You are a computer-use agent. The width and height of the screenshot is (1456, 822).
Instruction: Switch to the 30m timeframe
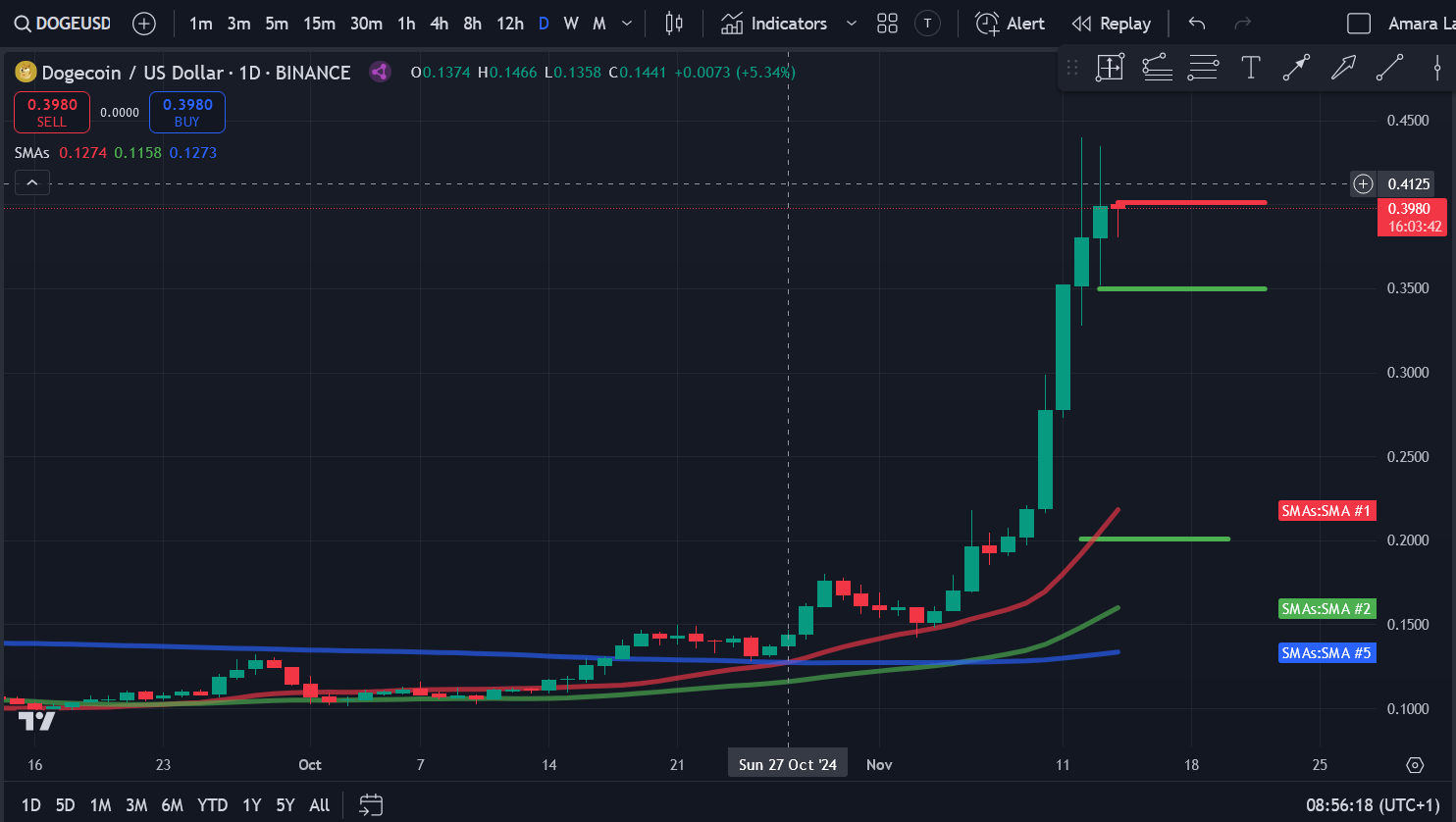click(x=366, y=24)
